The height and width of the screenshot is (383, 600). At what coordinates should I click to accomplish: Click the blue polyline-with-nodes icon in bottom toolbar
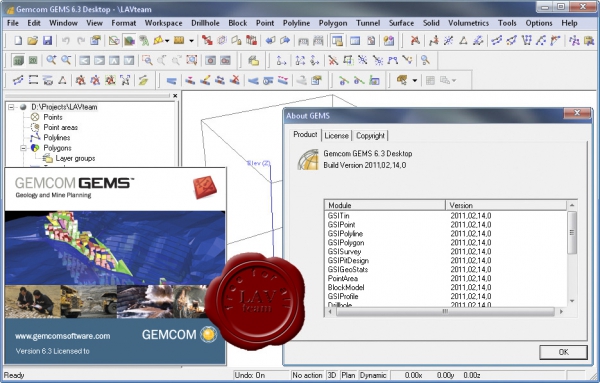pyautogui.click(x=18, y=80)
